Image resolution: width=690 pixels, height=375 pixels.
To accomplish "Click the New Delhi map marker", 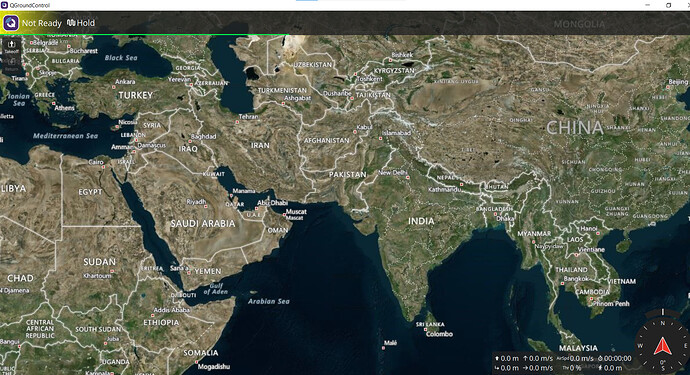I will [x=408, y=178].
